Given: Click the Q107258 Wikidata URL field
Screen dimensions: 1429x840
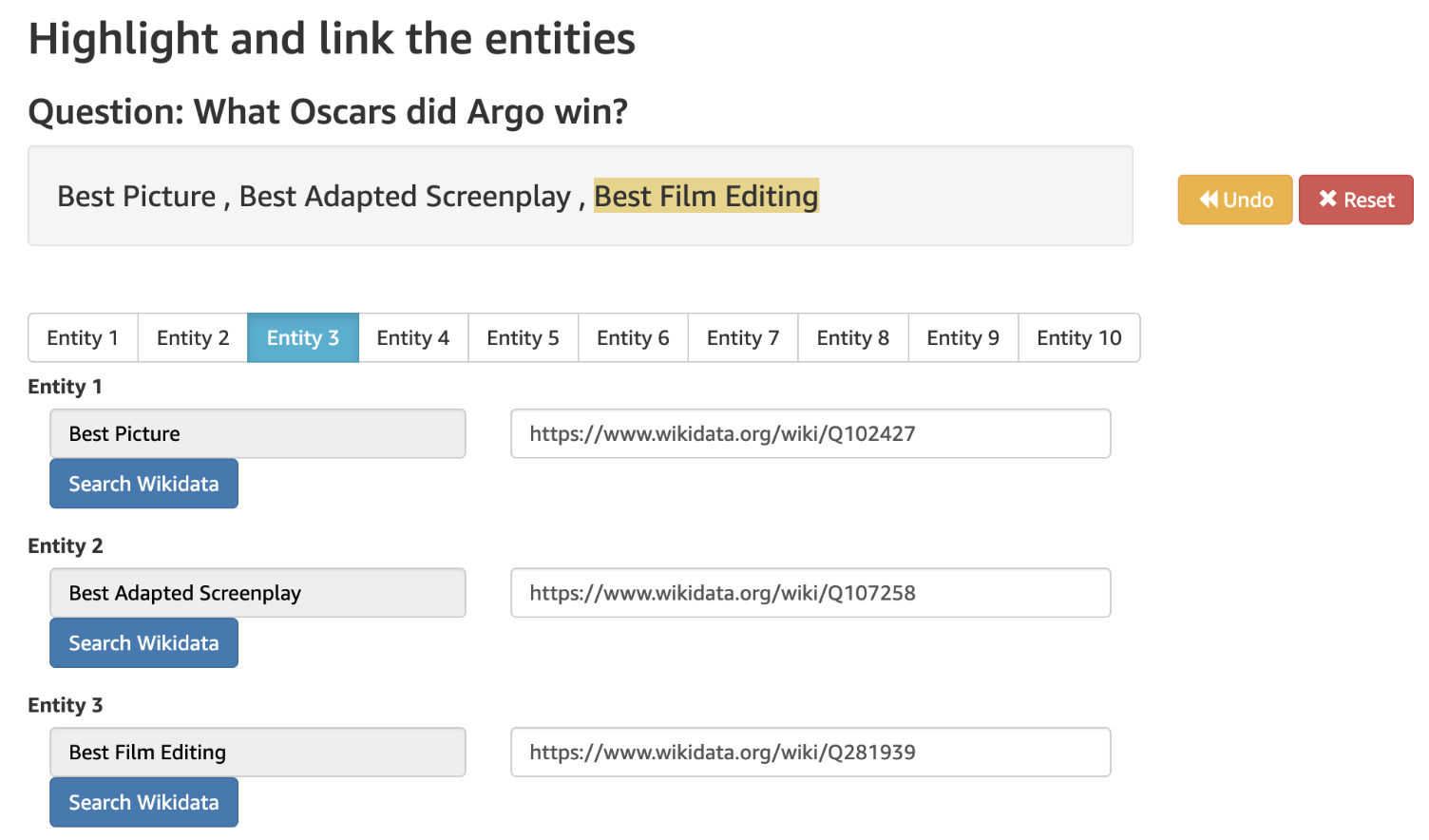Looking at the screenshot, I should [810, 593].
